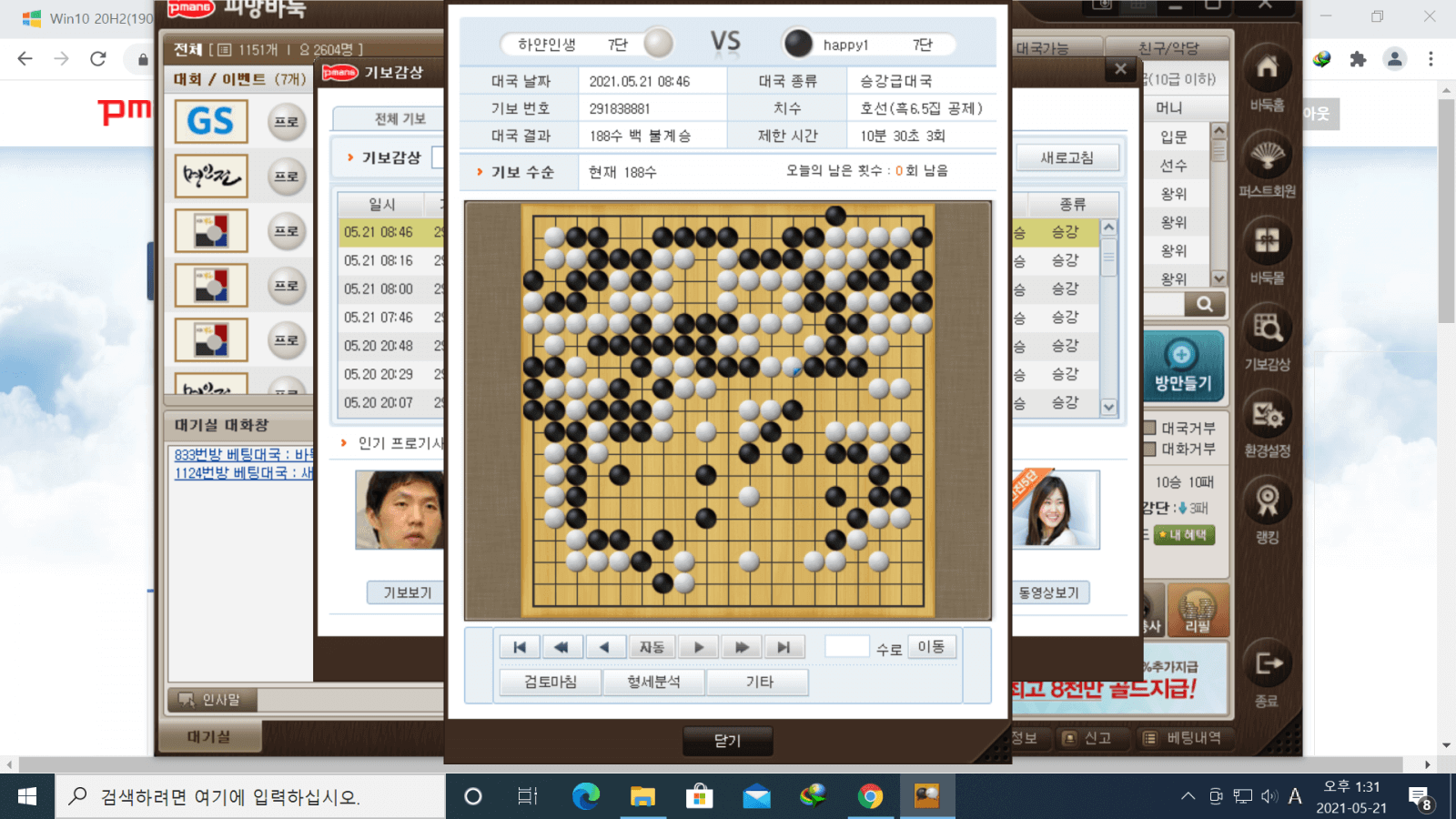Viewport: 1456px width, 819px height.
Task: Open link 833번방 베팅대국
Action: click(243, 454)
